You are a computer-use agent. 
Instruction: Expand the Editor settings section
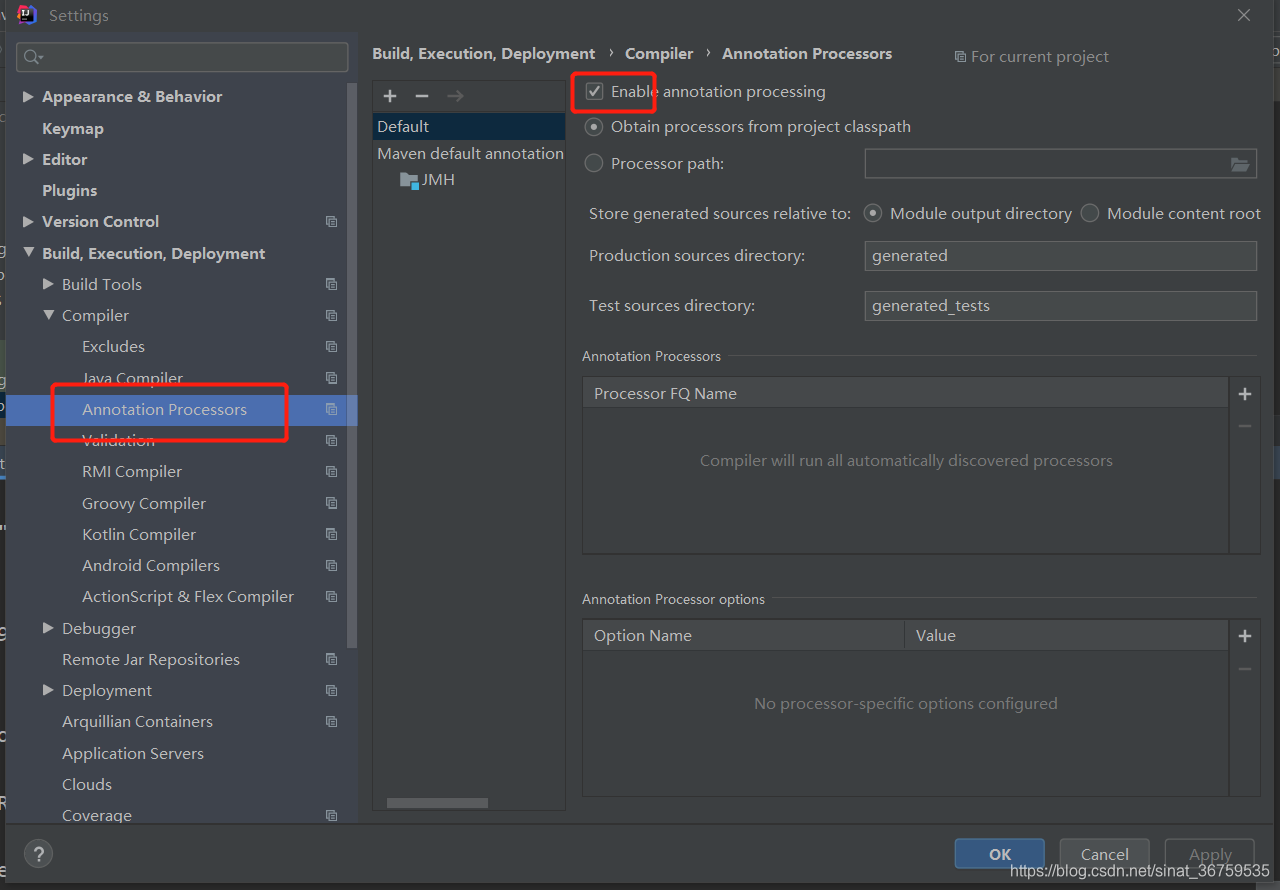28,160
